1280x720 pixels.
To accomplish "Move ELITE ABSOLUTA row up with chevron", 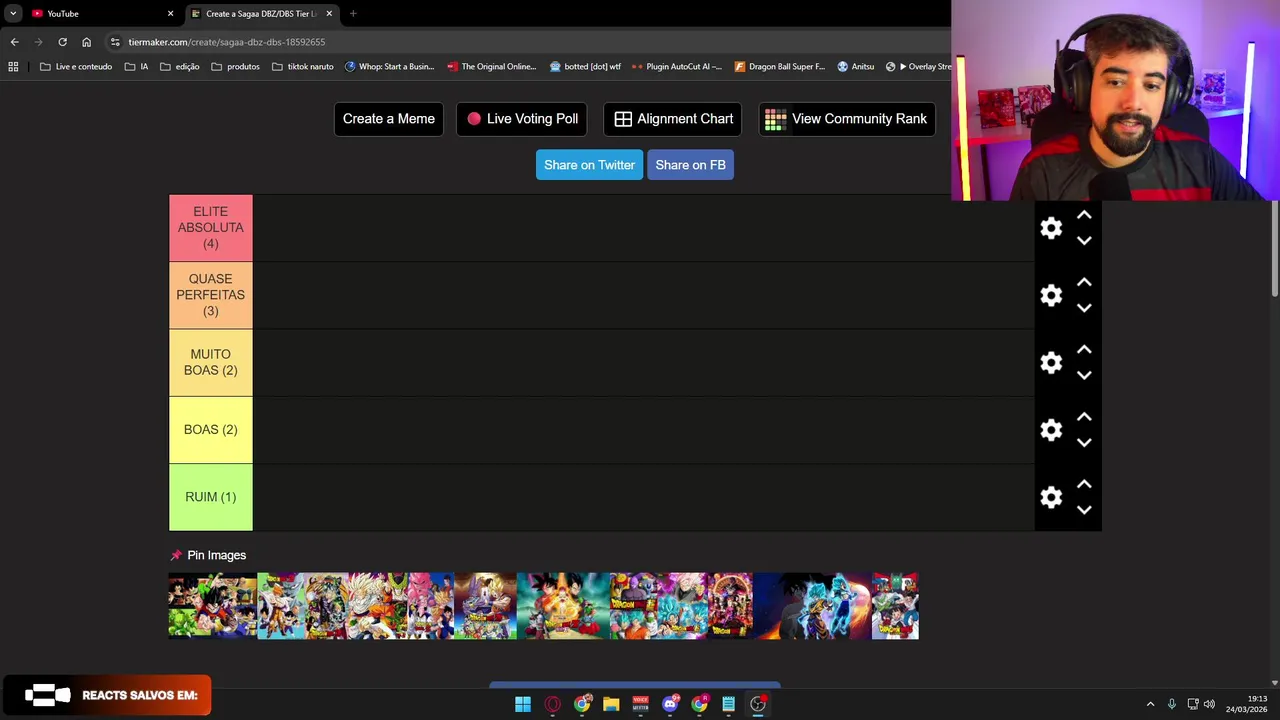I will 1084,215.
